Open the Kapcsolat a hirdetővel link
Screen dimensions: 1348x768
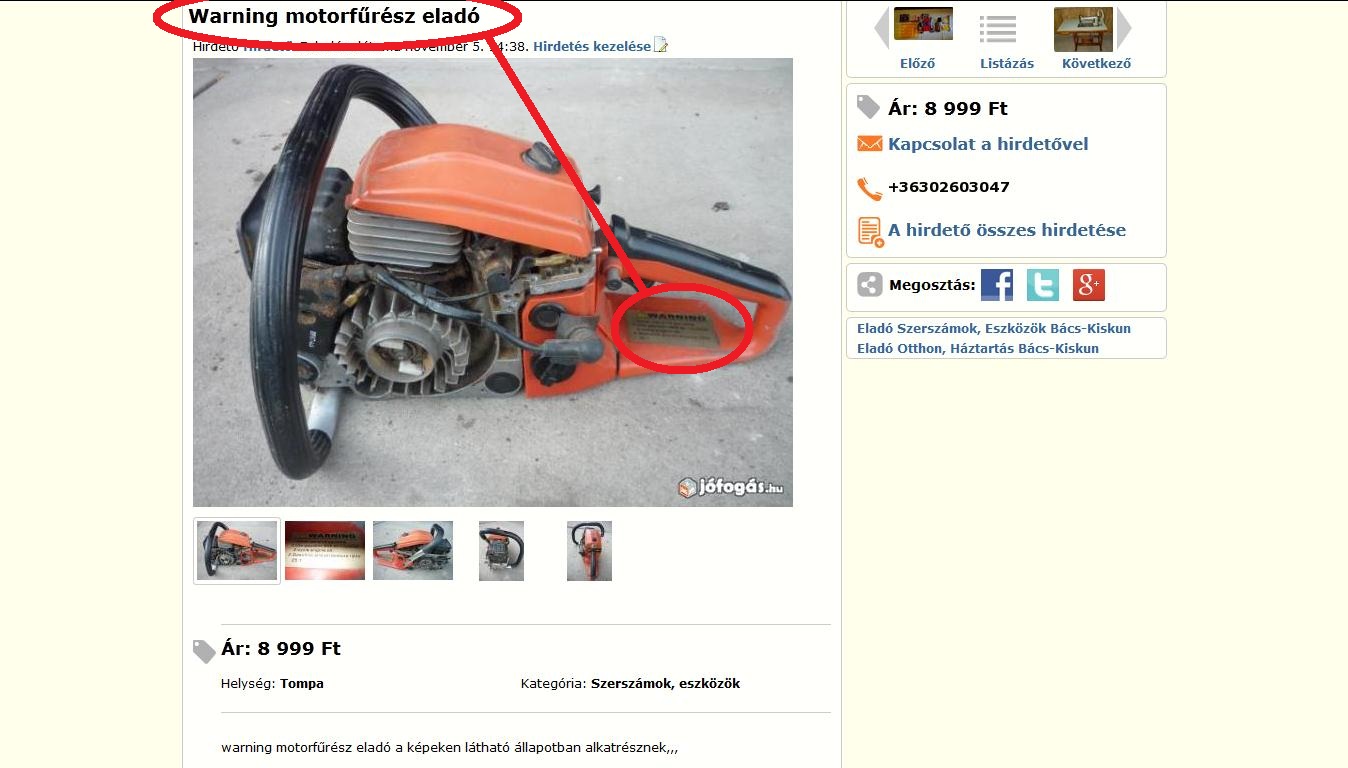[x=988, y=144]
